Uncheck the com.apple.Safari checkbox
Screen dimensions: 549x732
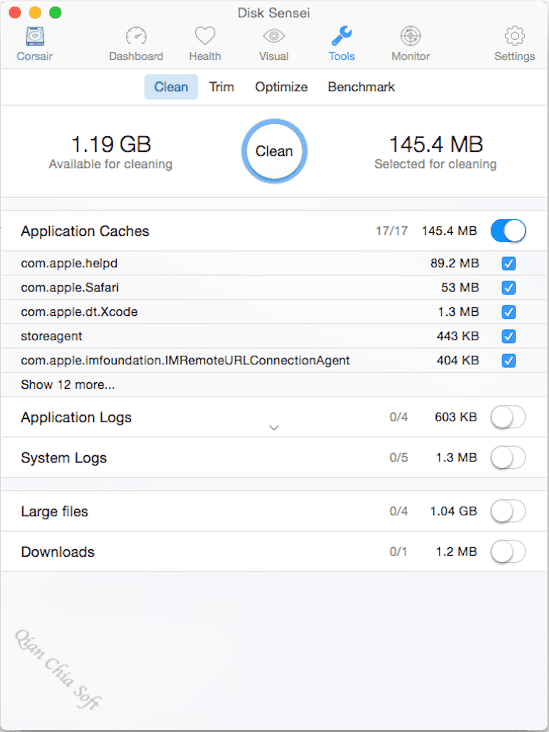point(508,288)
